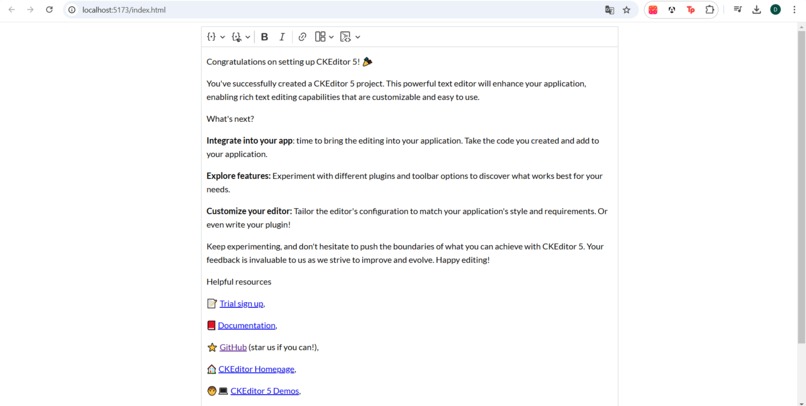Open the Trial sign up link
The image size is (806, 406).
tap(242, 304)
